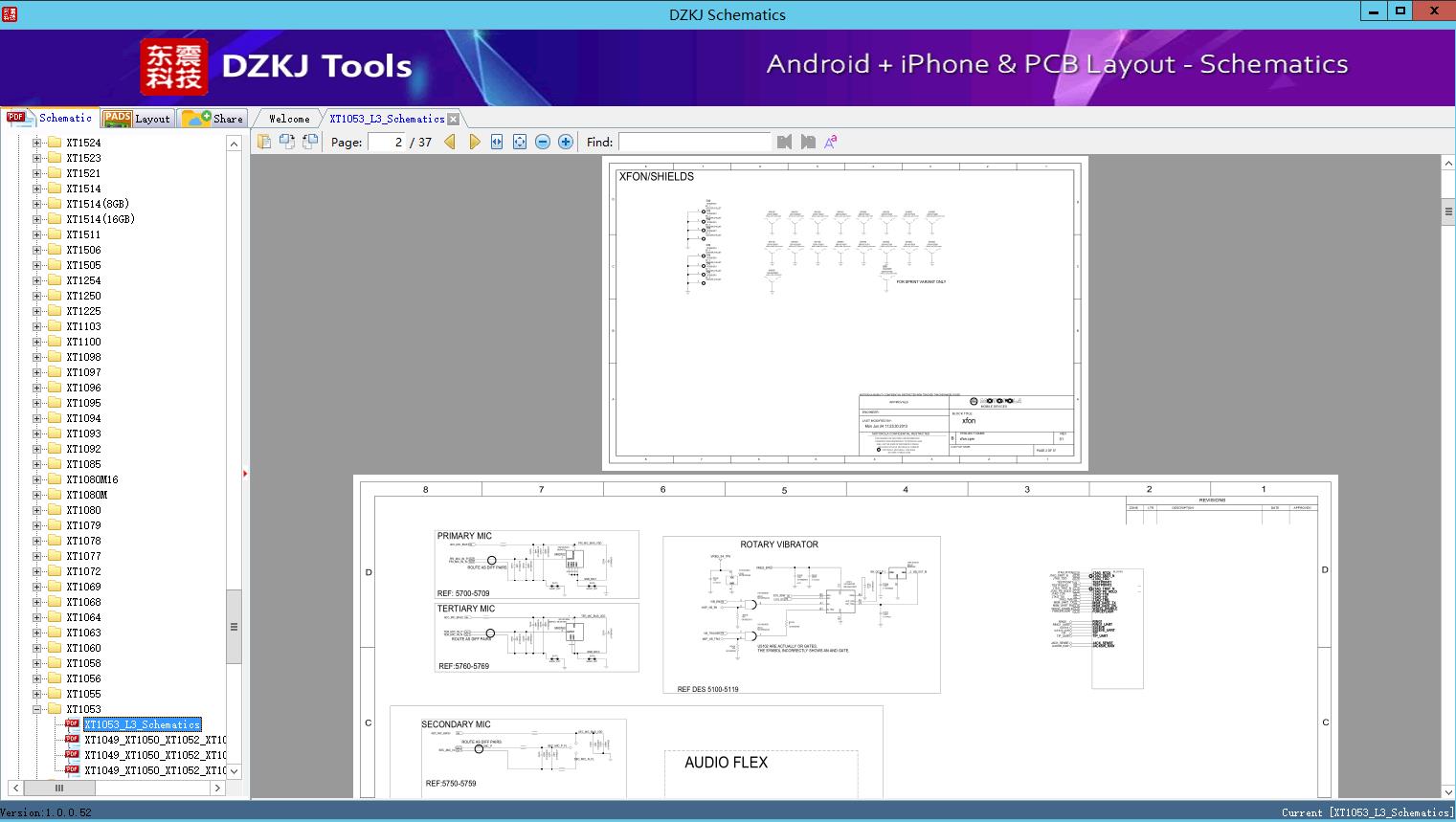Click the PRIMARY MIC schematic block
1456x822 pixels.
[x=536, y=565]
